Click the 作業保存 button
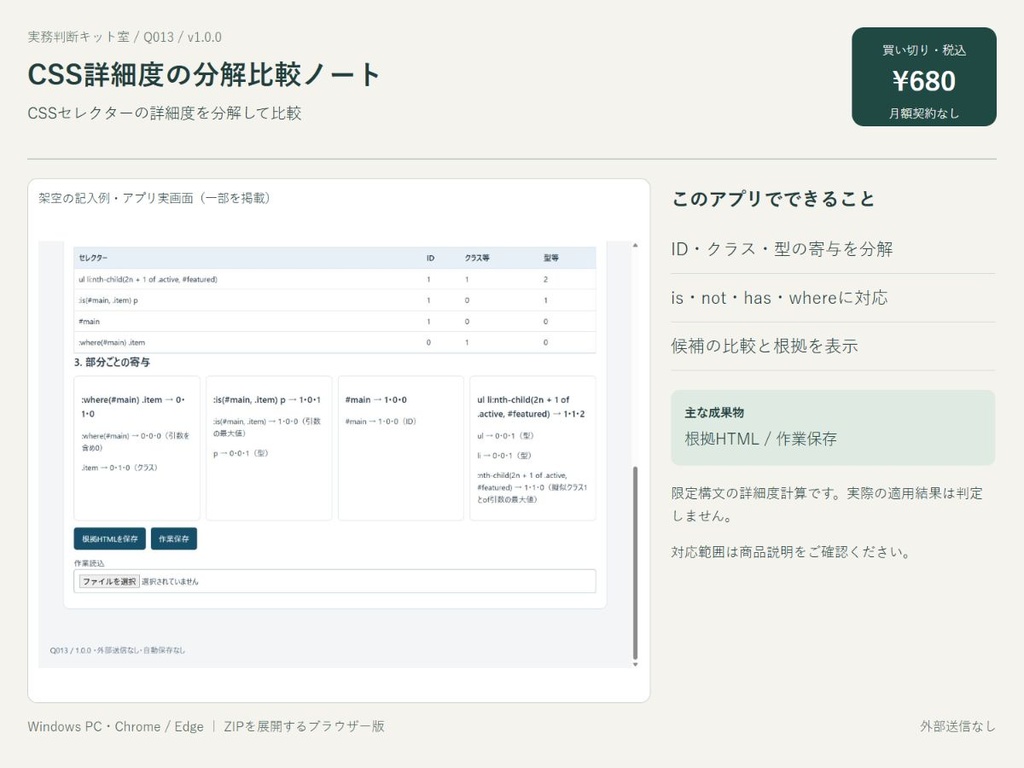Screen dimensions: 1024x768 (x=174, y=539)
